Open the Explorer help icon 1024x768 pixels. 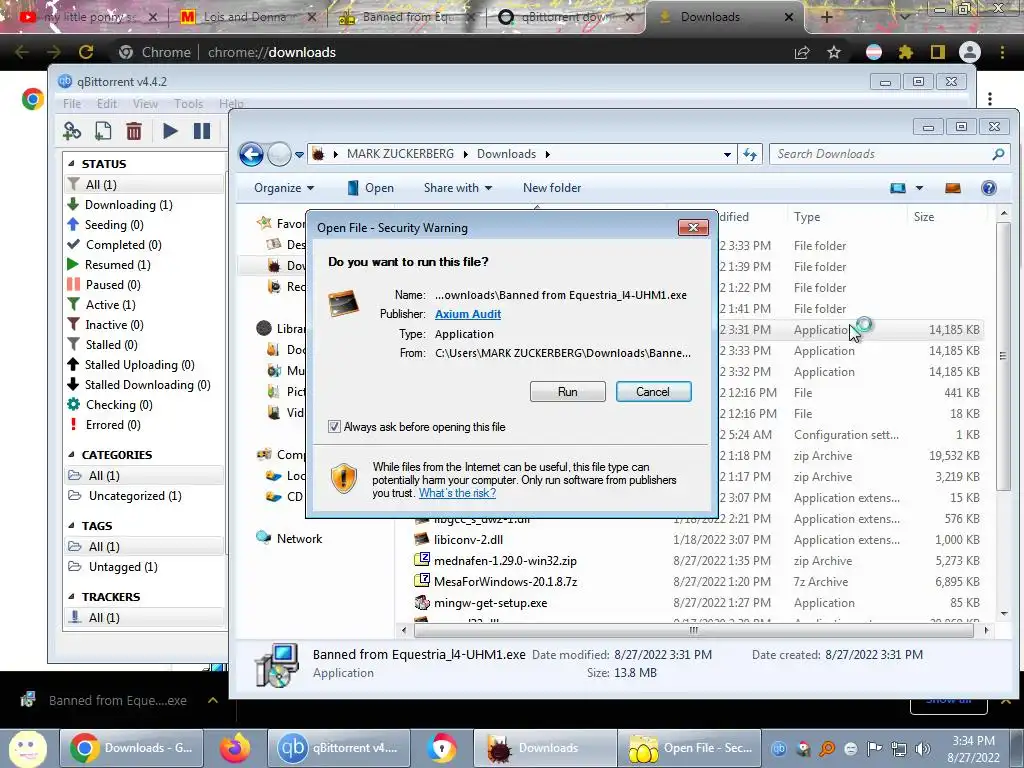pos(989,188)
